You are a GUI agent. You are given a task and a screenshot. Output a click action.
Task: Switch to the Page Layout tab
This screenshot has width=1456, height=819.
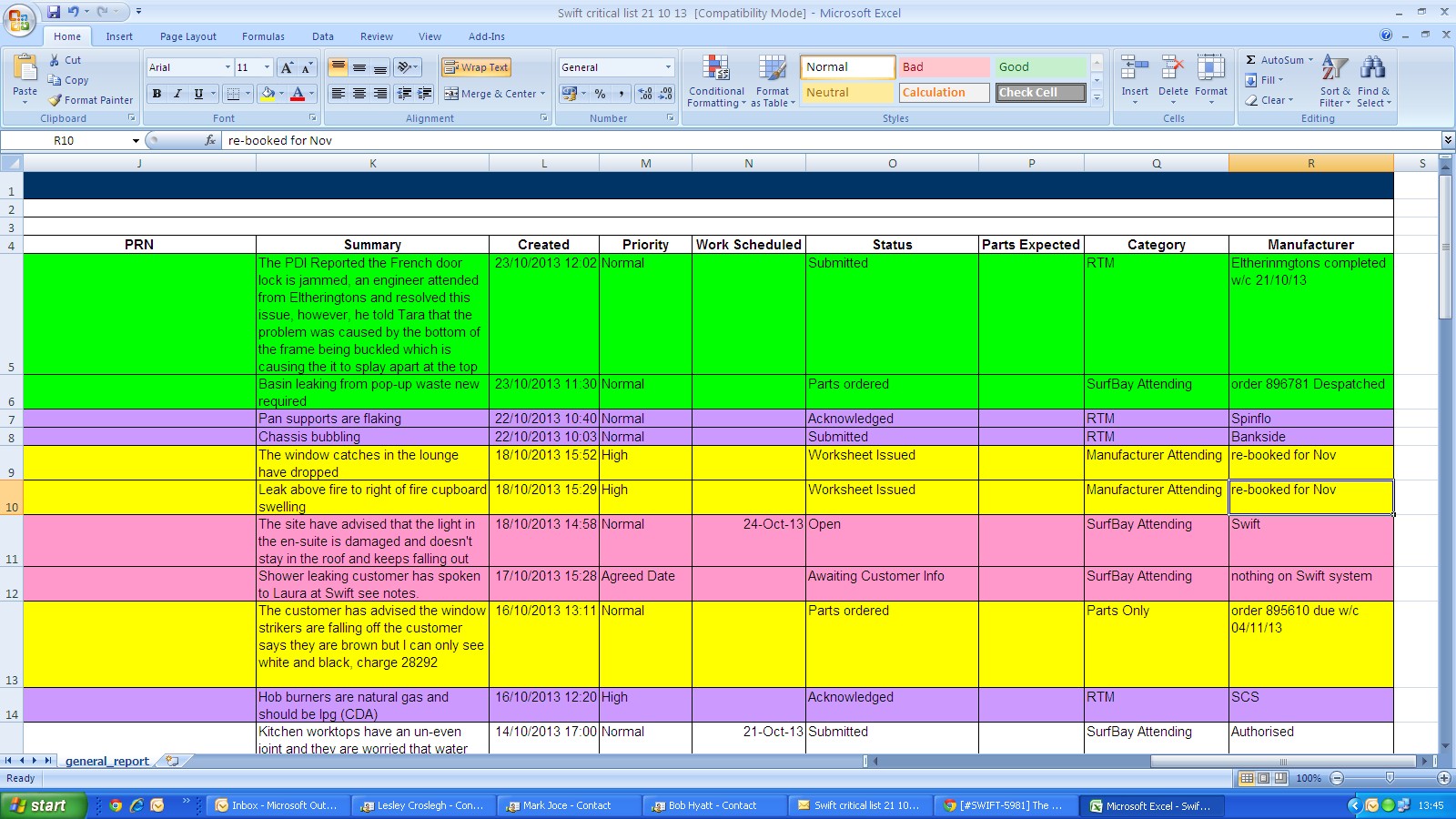tap(187, 36)
